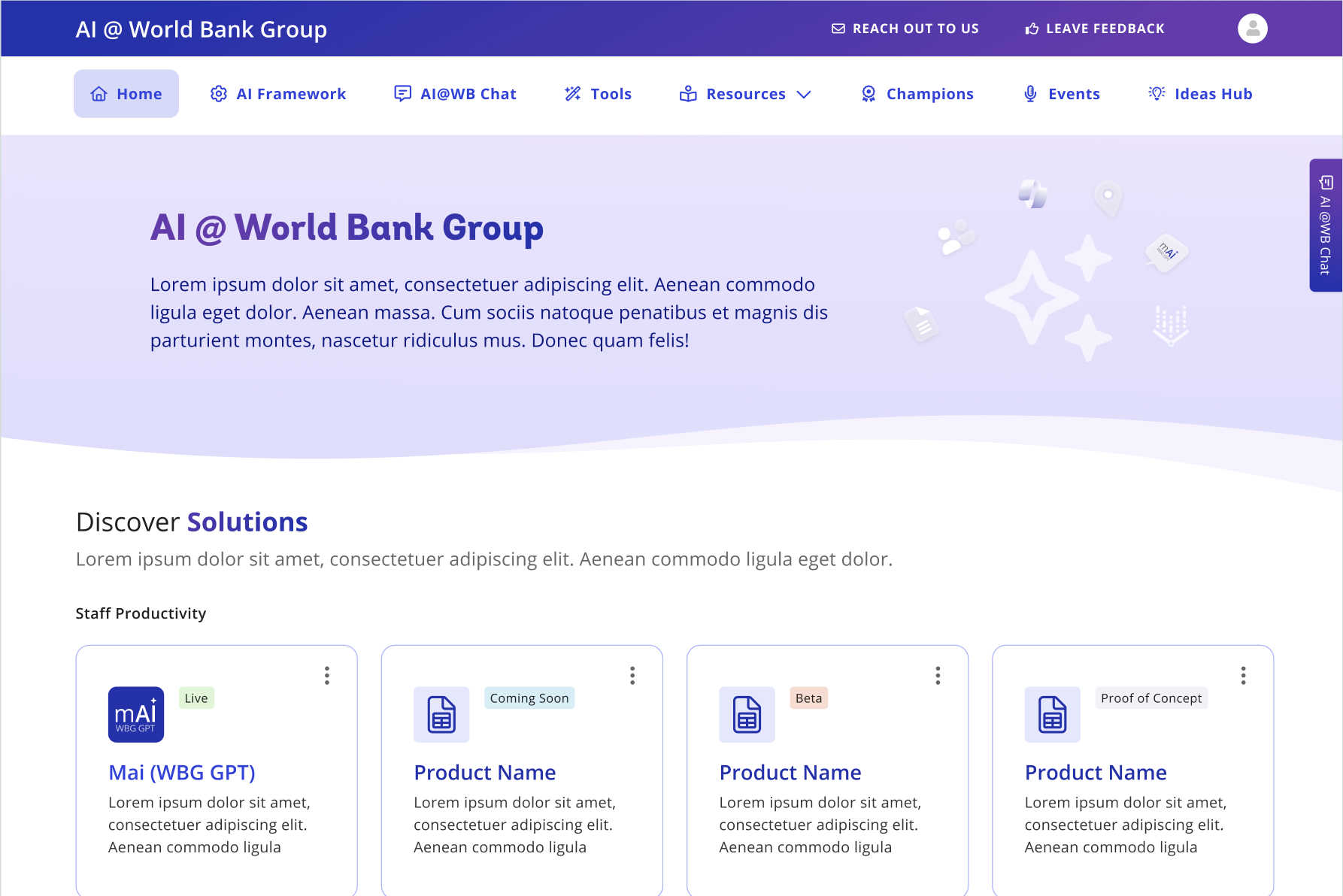Open the Resources menu label
This screenshot has height=896, width=1343.
(x=745, y=94)
